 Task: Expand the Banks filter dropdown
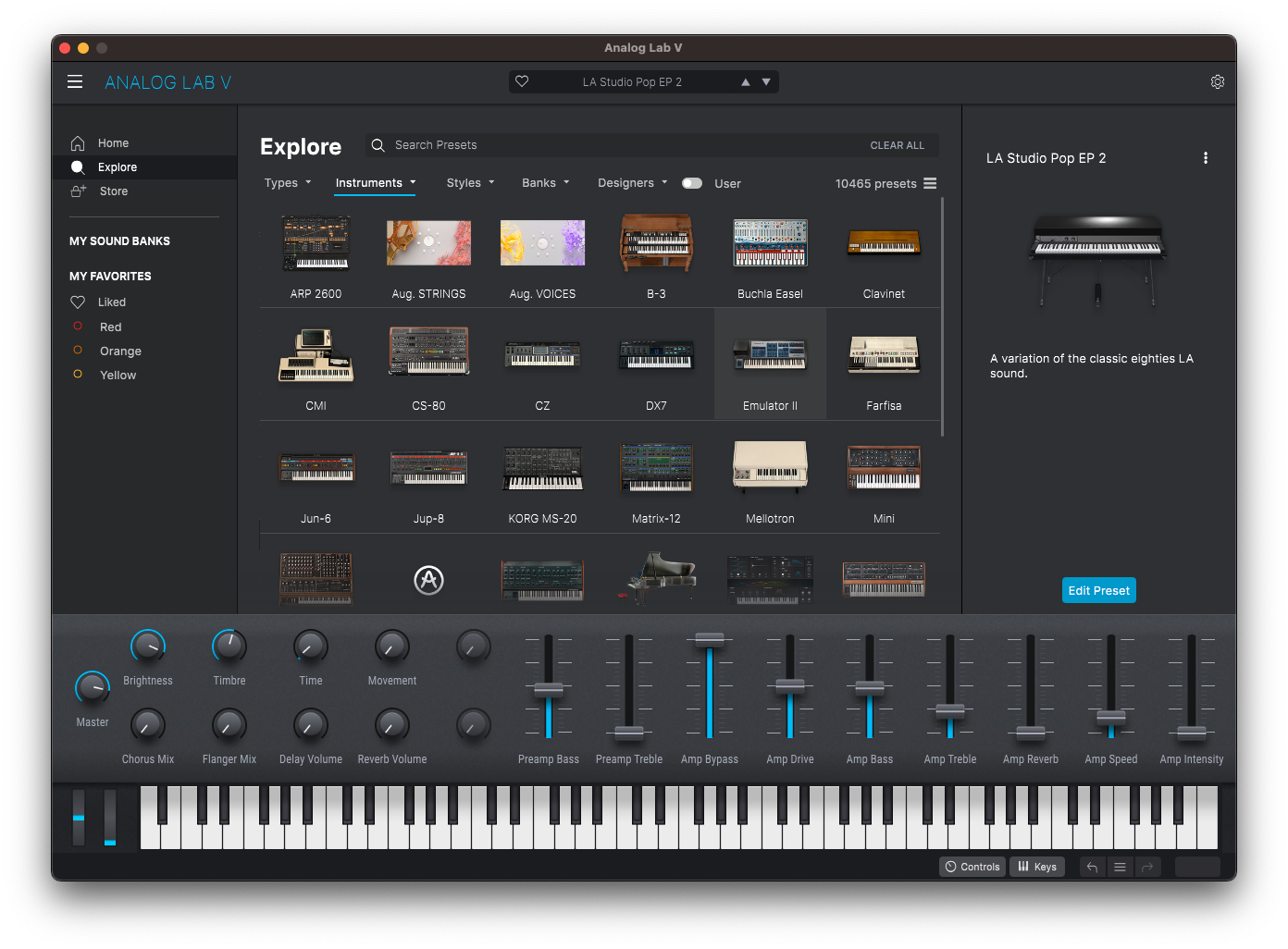point(546,183)
